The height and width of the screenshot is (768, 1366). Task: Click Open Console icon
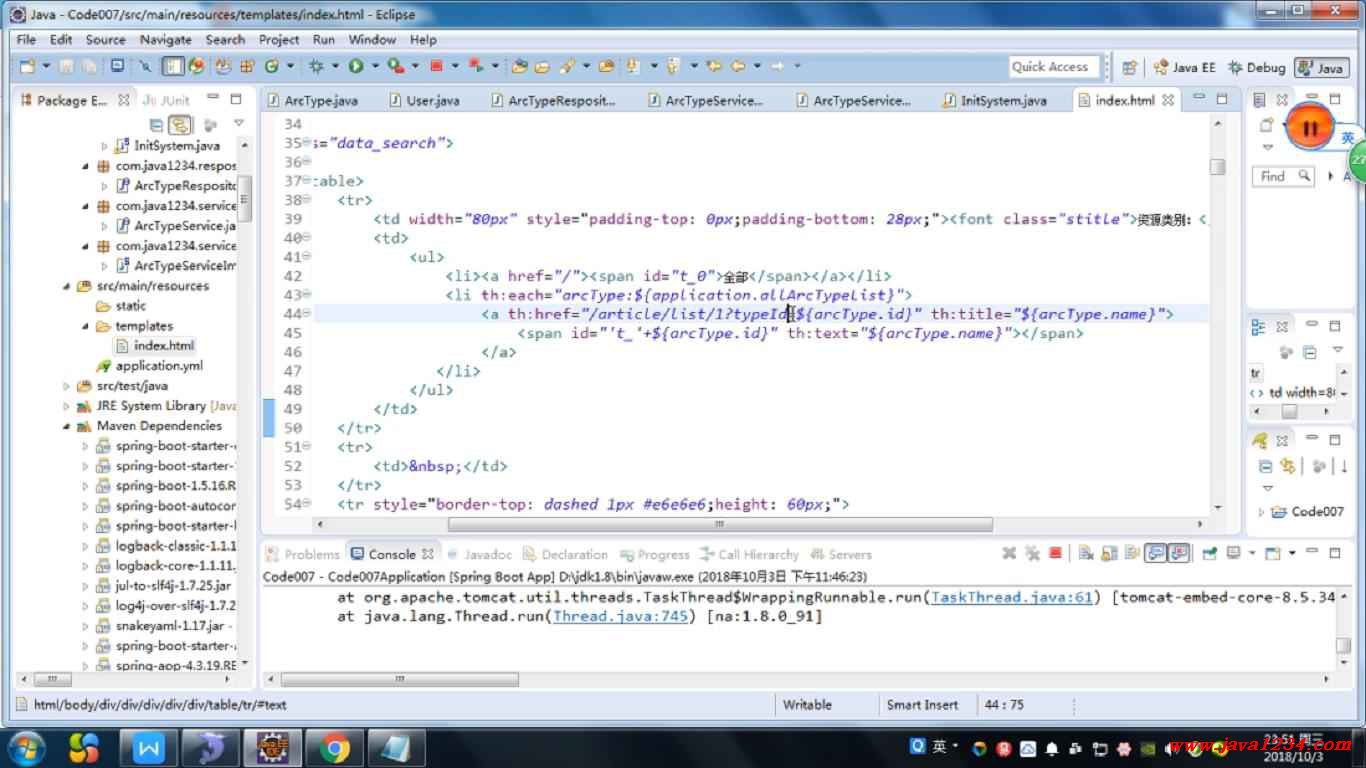pos(1273,553)
